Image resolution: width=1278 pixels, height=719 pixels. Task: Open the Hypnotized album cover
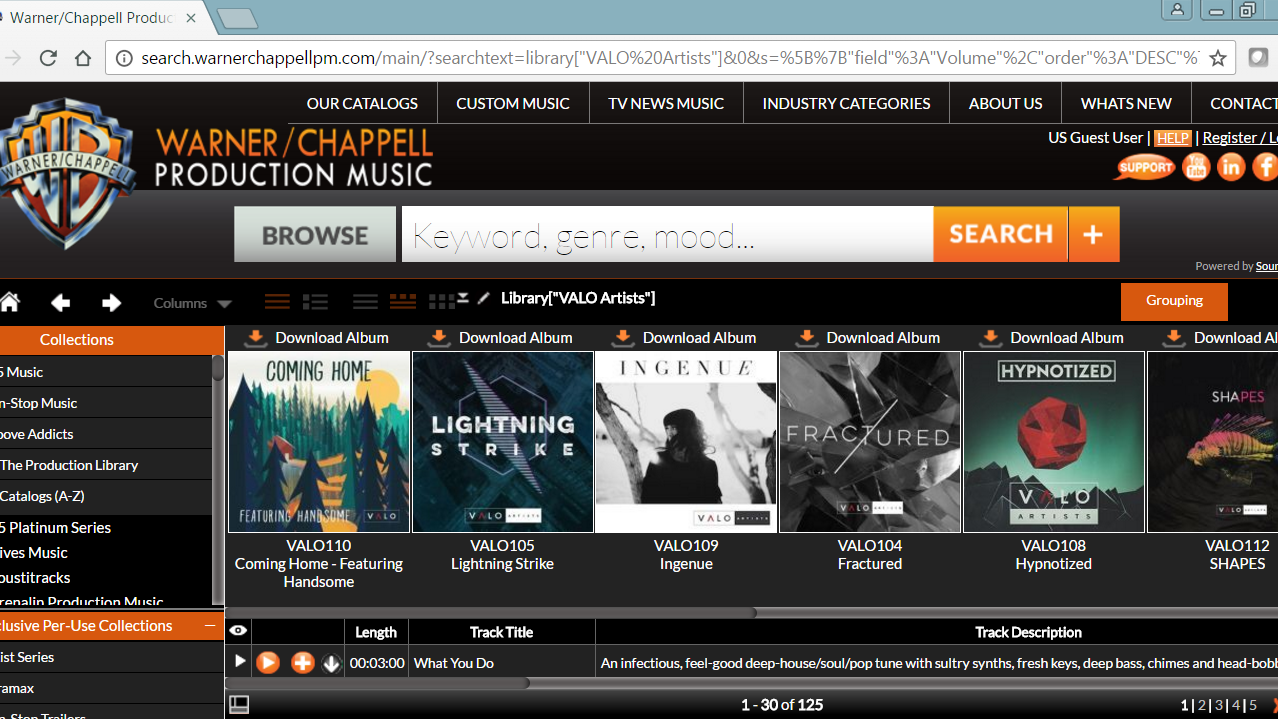(x=1054, y=442)
